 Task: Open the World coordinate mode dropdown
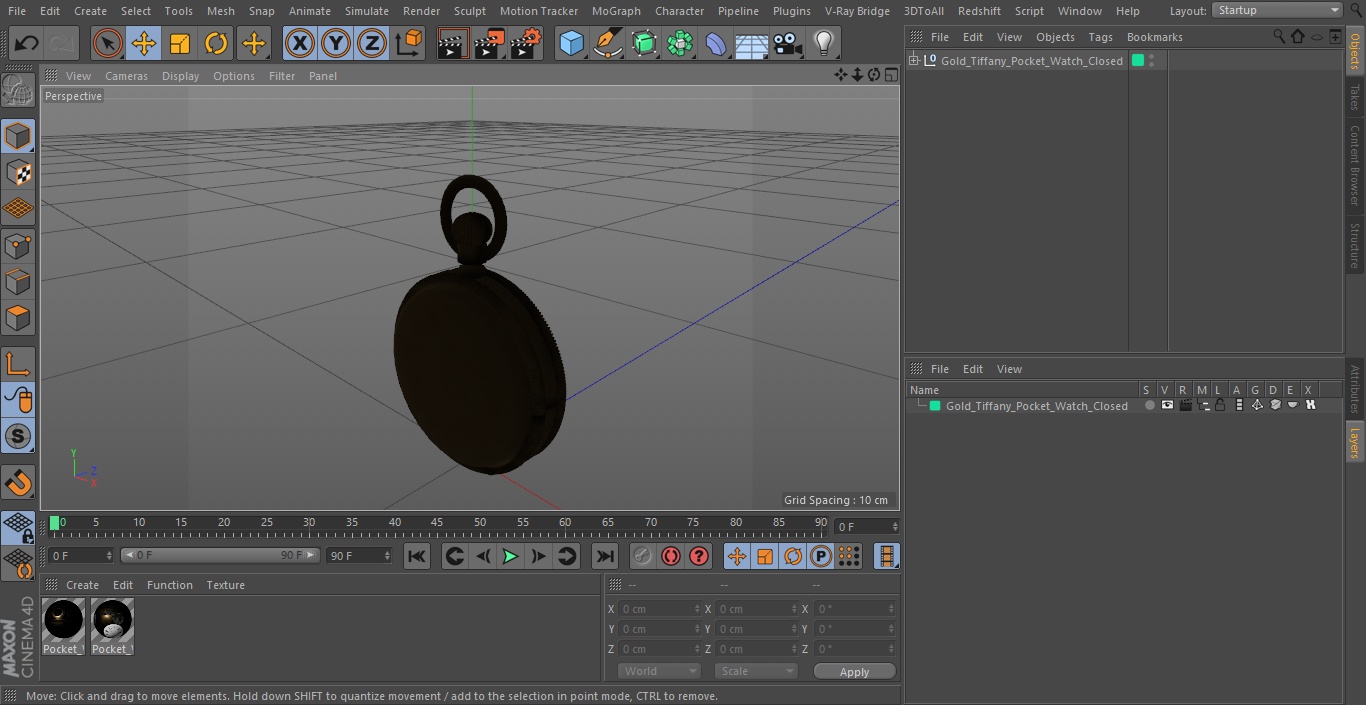[x=659, y=671]
